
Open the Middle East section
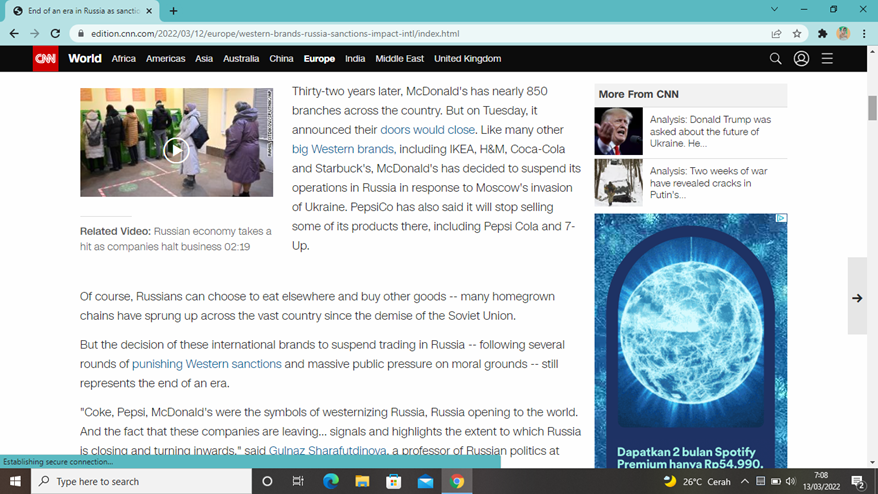point(399,59)
